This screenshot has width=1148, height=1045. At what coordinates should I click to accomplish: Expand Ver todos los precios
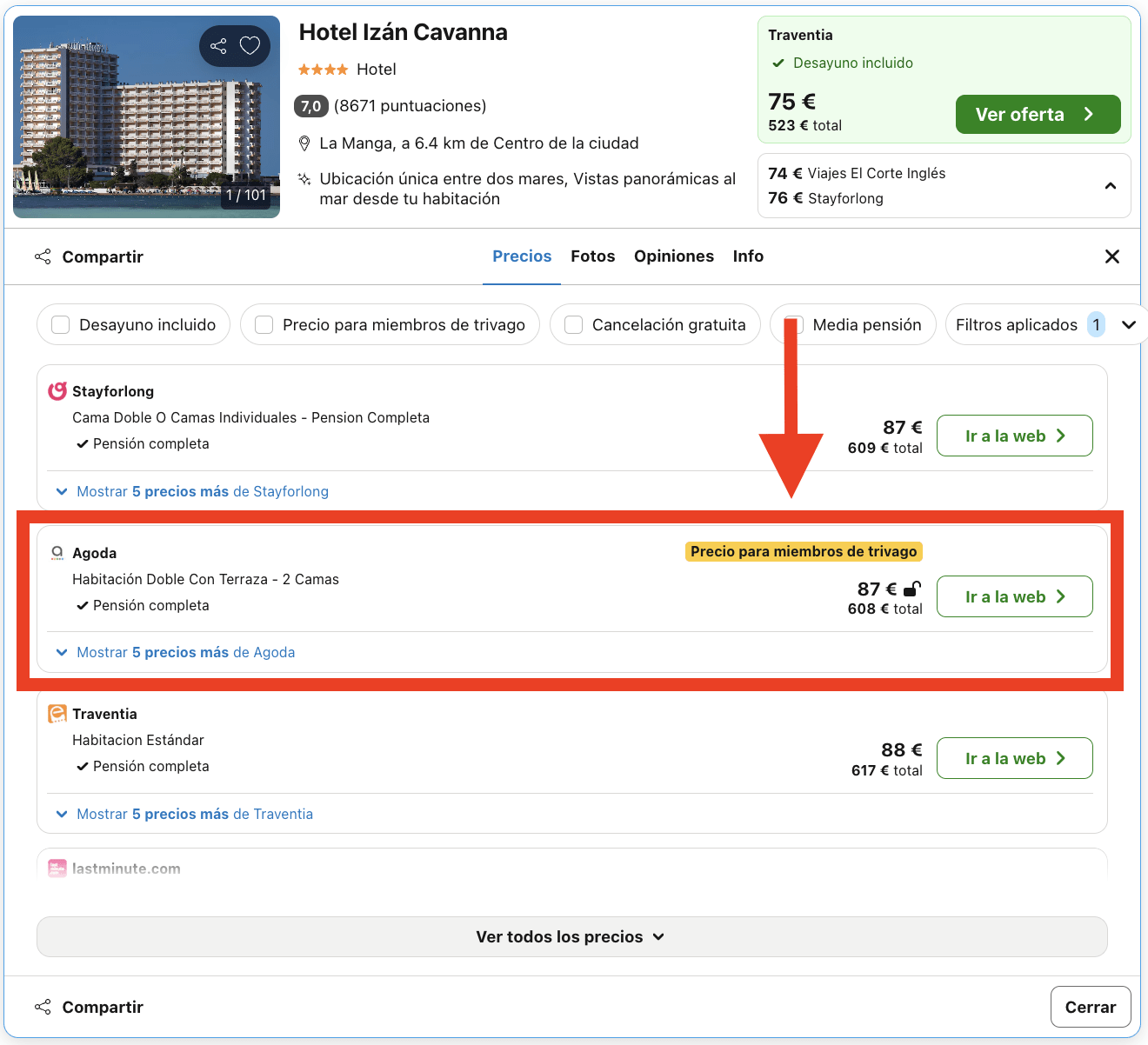(x=571, y=936)
